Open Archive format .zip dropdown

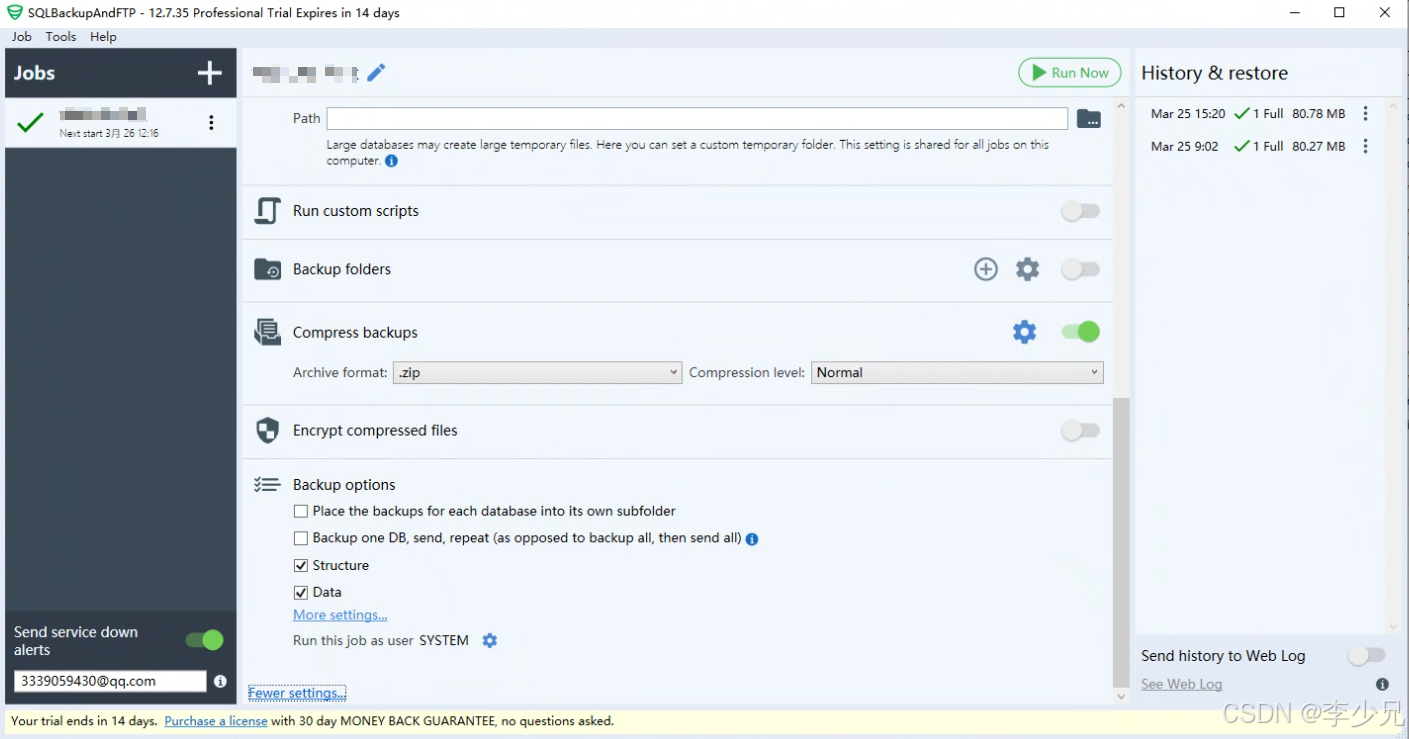pyautogui.click(x=537, y=373)
